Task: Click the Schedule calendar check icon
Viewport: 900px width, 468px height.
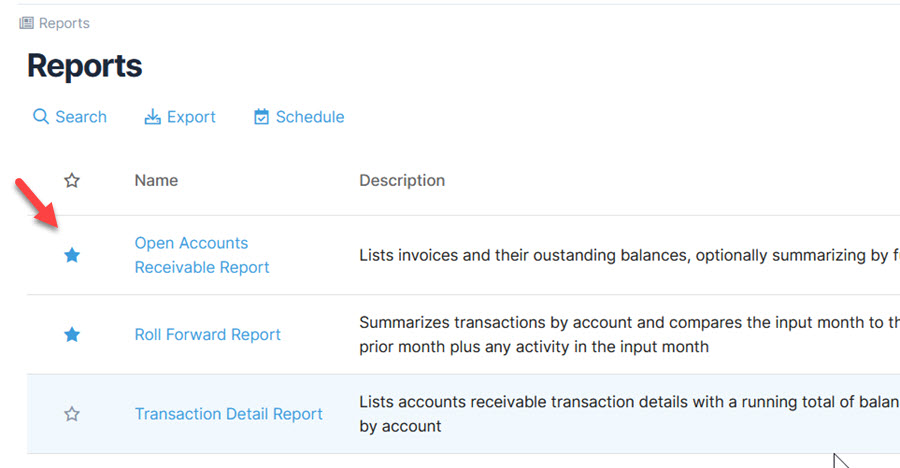Action: (262, 117)
